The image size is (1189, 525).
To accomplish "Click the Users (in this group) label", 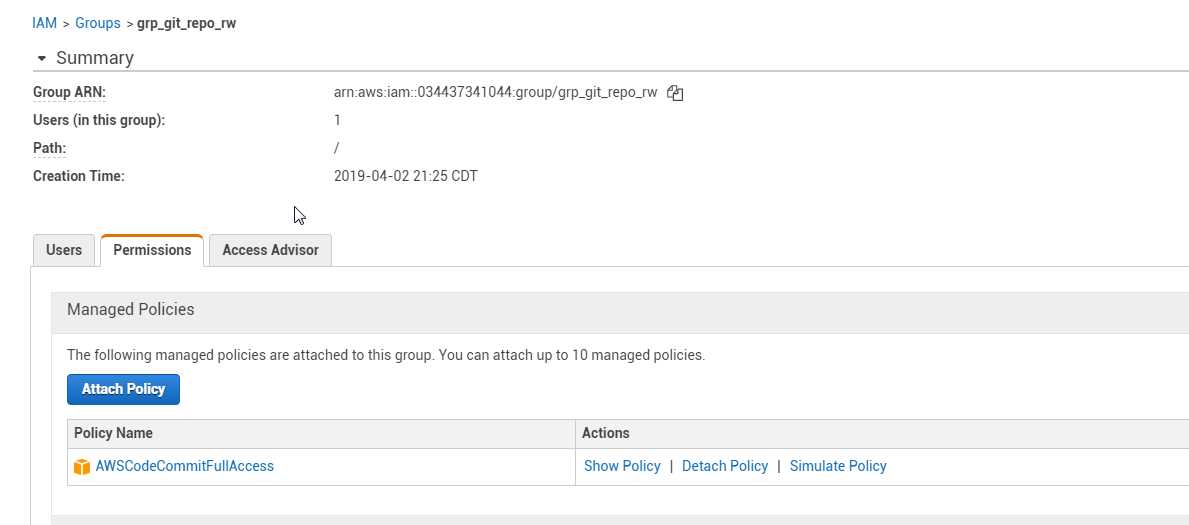I will [99, 120].
